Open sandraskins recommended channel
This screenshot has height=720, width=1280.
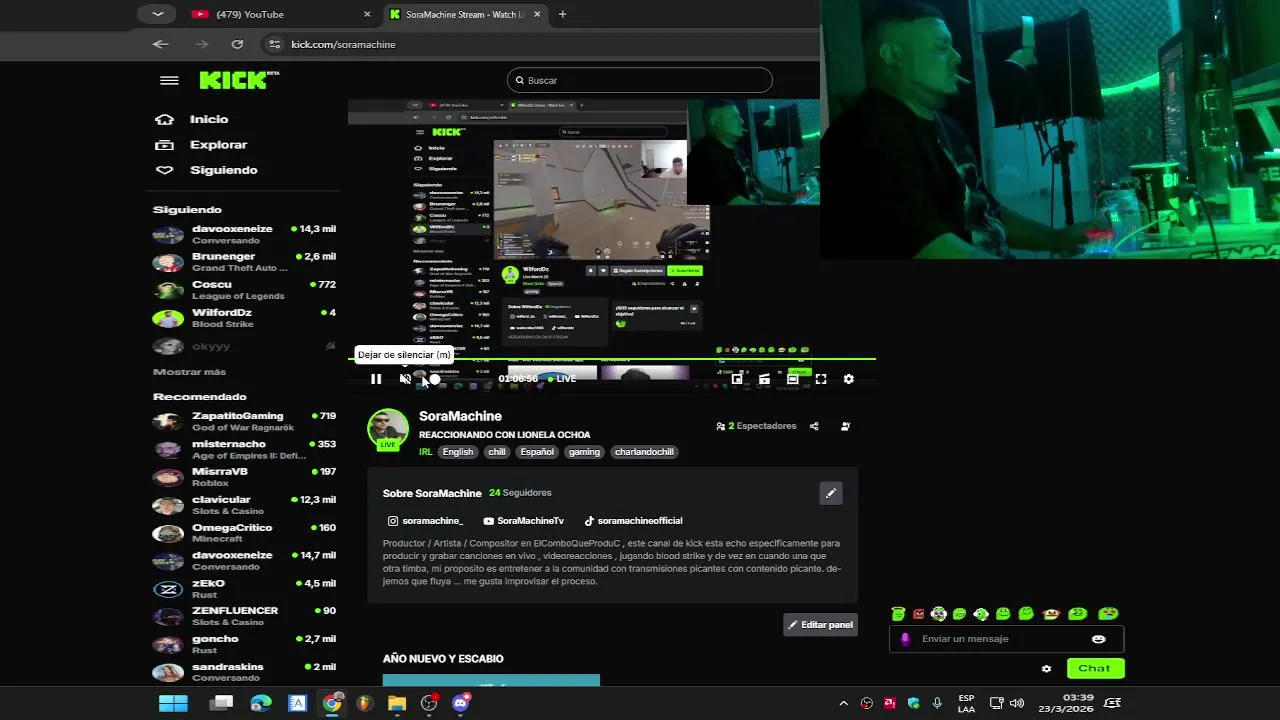[245, 672]
